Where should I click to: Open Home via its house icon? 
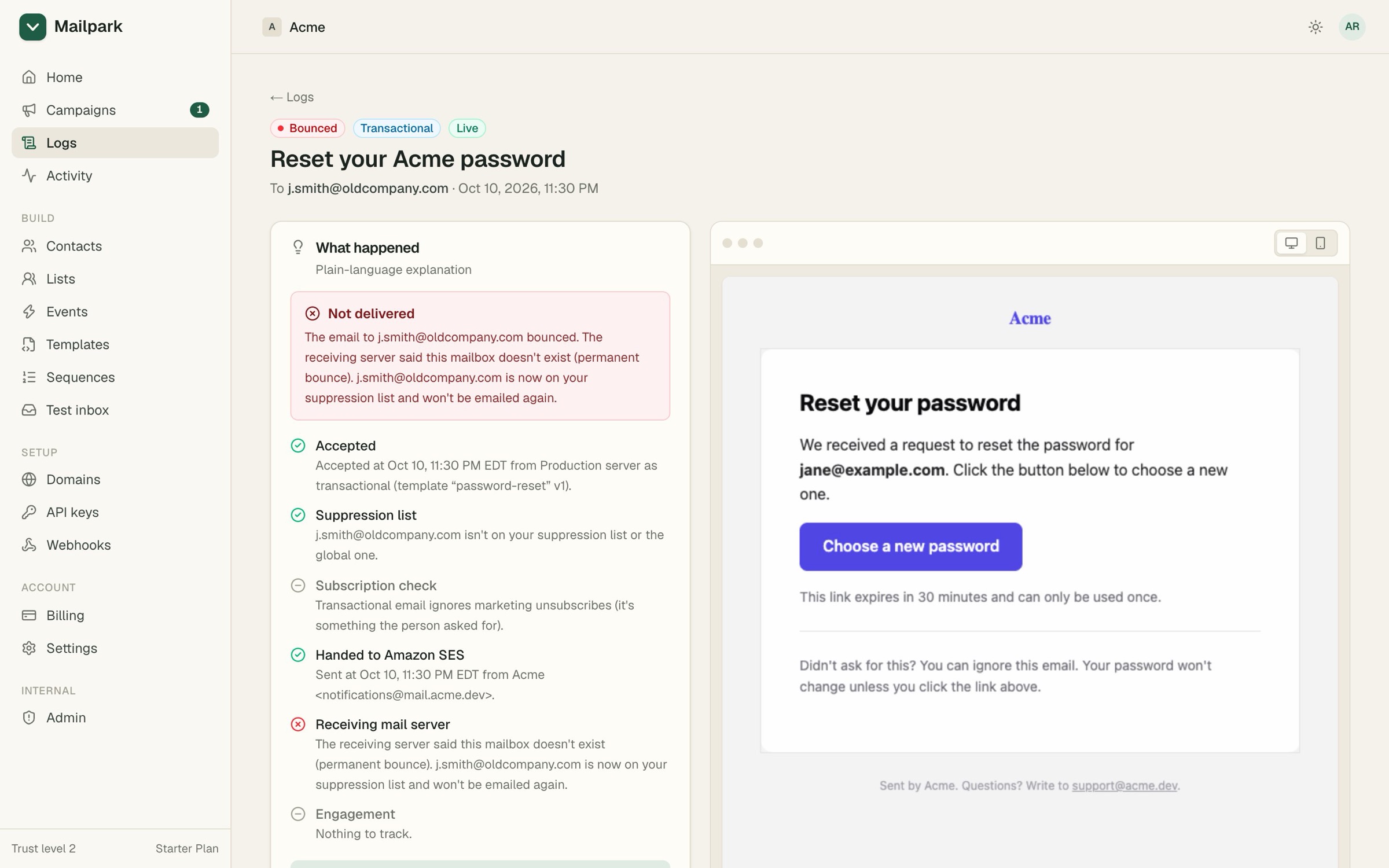(29, 77)
